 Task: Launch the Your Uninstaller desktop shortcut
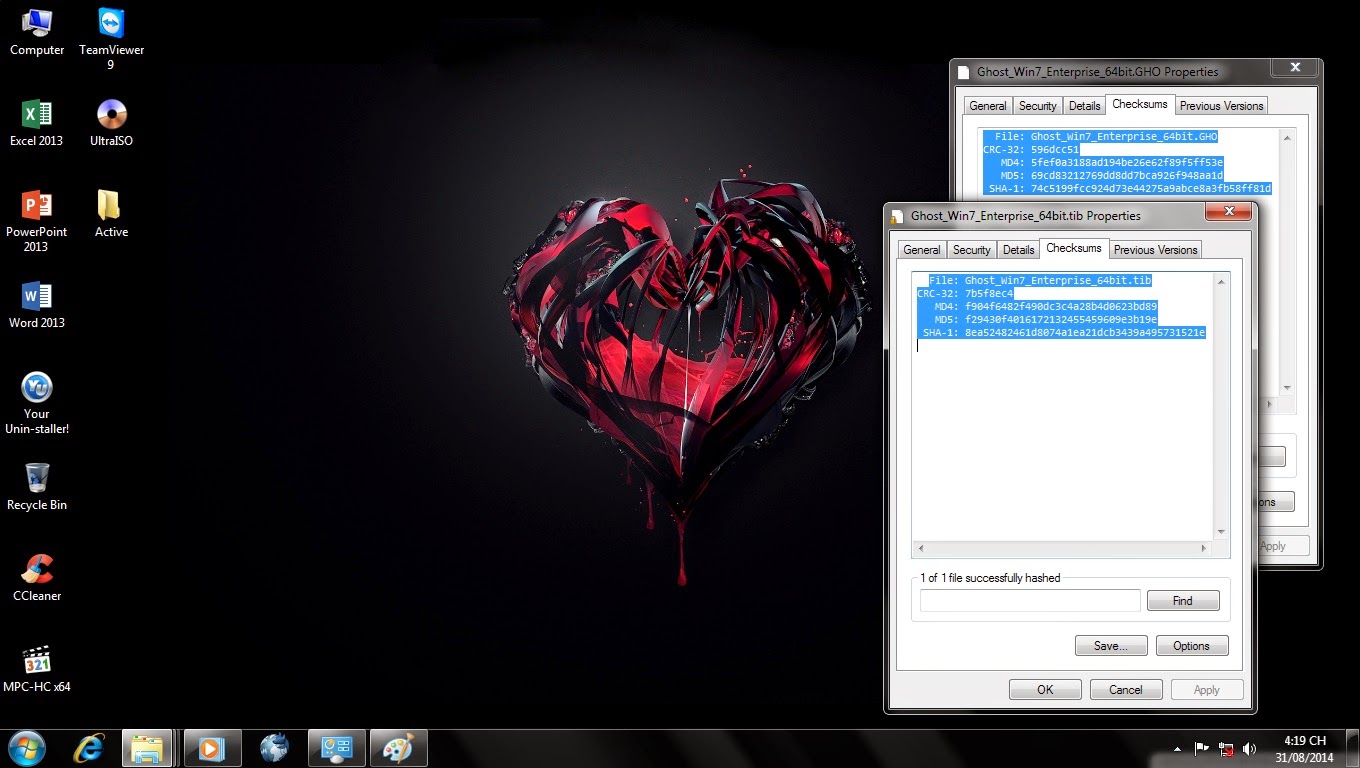[37, 387]
